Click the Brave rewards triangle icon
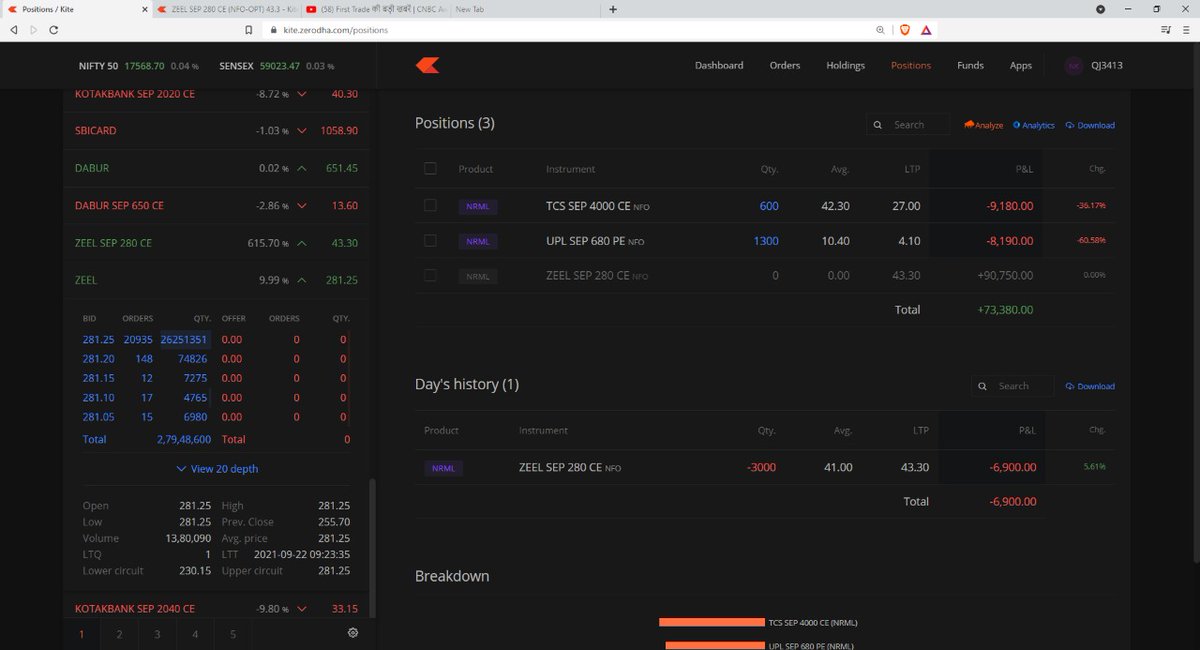The image size is (1200, 650). (927, 30)
